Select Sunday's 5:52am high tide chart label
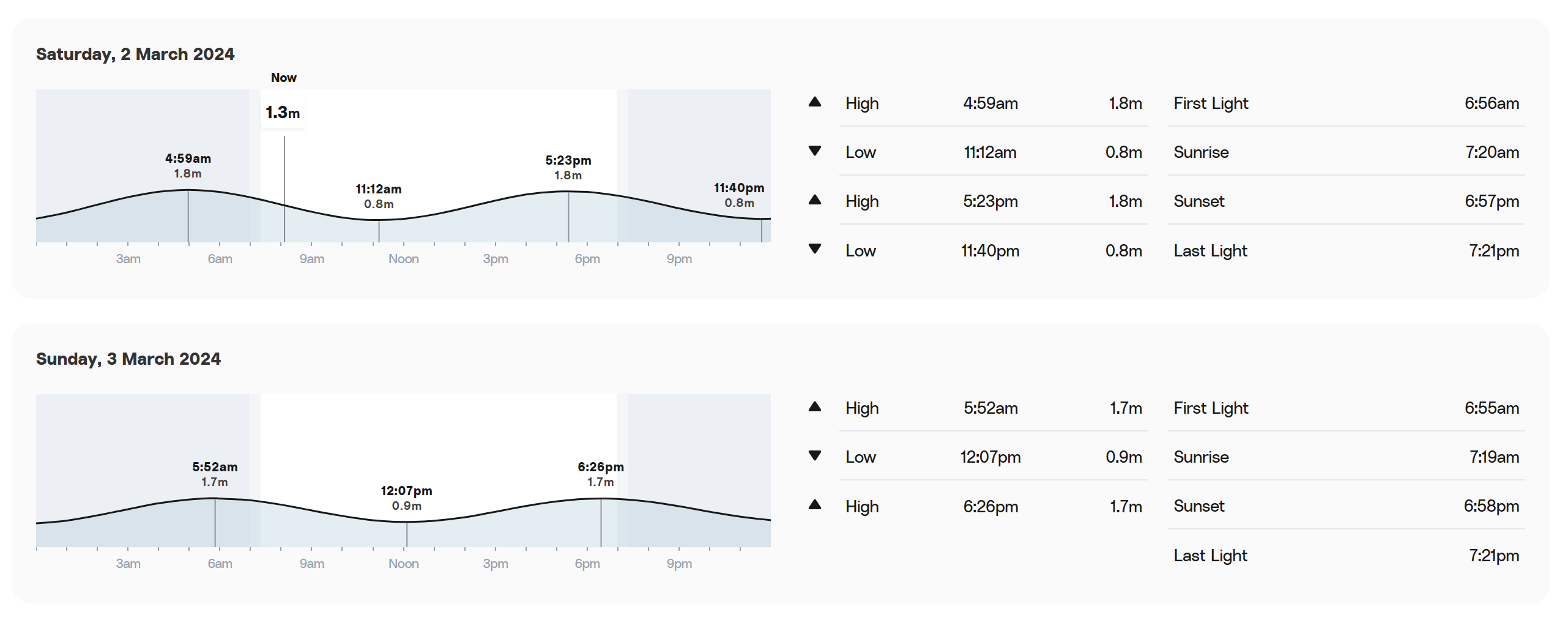Screen dimensions: 1568x620 pyautogui.click(x=215, y=474)
